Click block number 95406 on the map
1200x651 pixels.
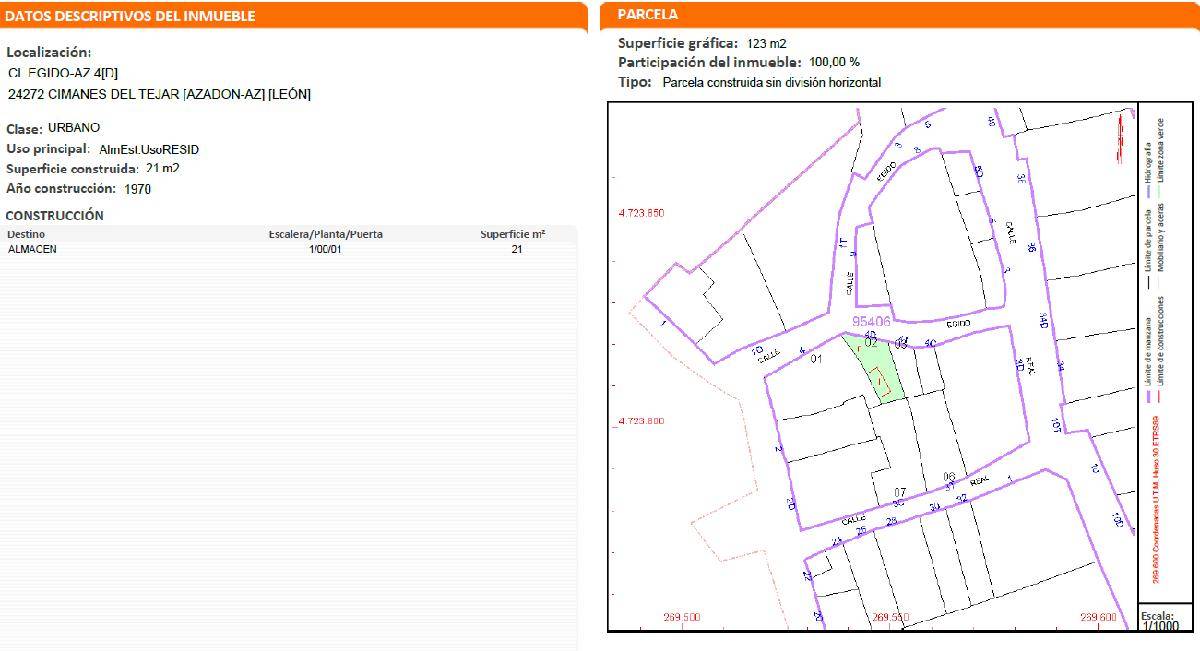870,322
